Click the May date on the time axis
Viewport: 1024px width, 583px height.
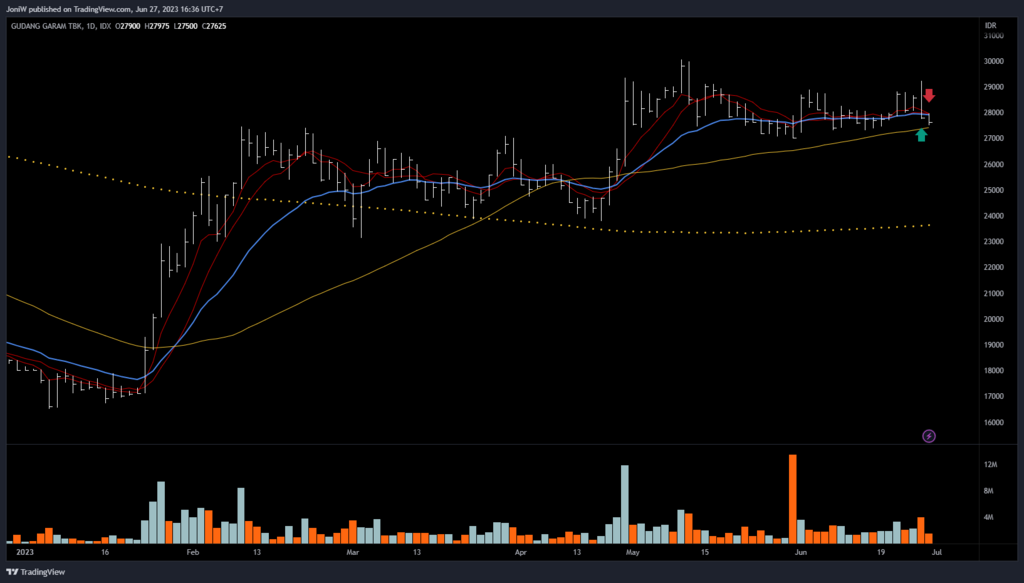632,551
